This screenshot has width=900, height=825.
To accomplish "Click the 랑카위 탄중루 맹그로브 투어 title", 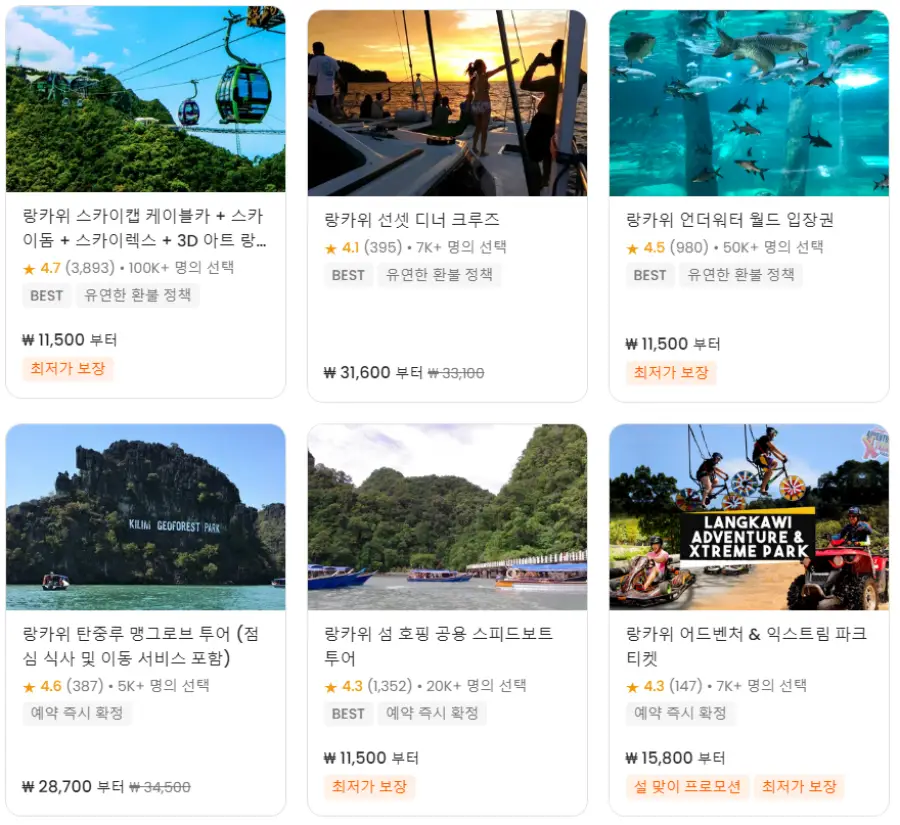I will pyautogui.click(x=141, y=645).
